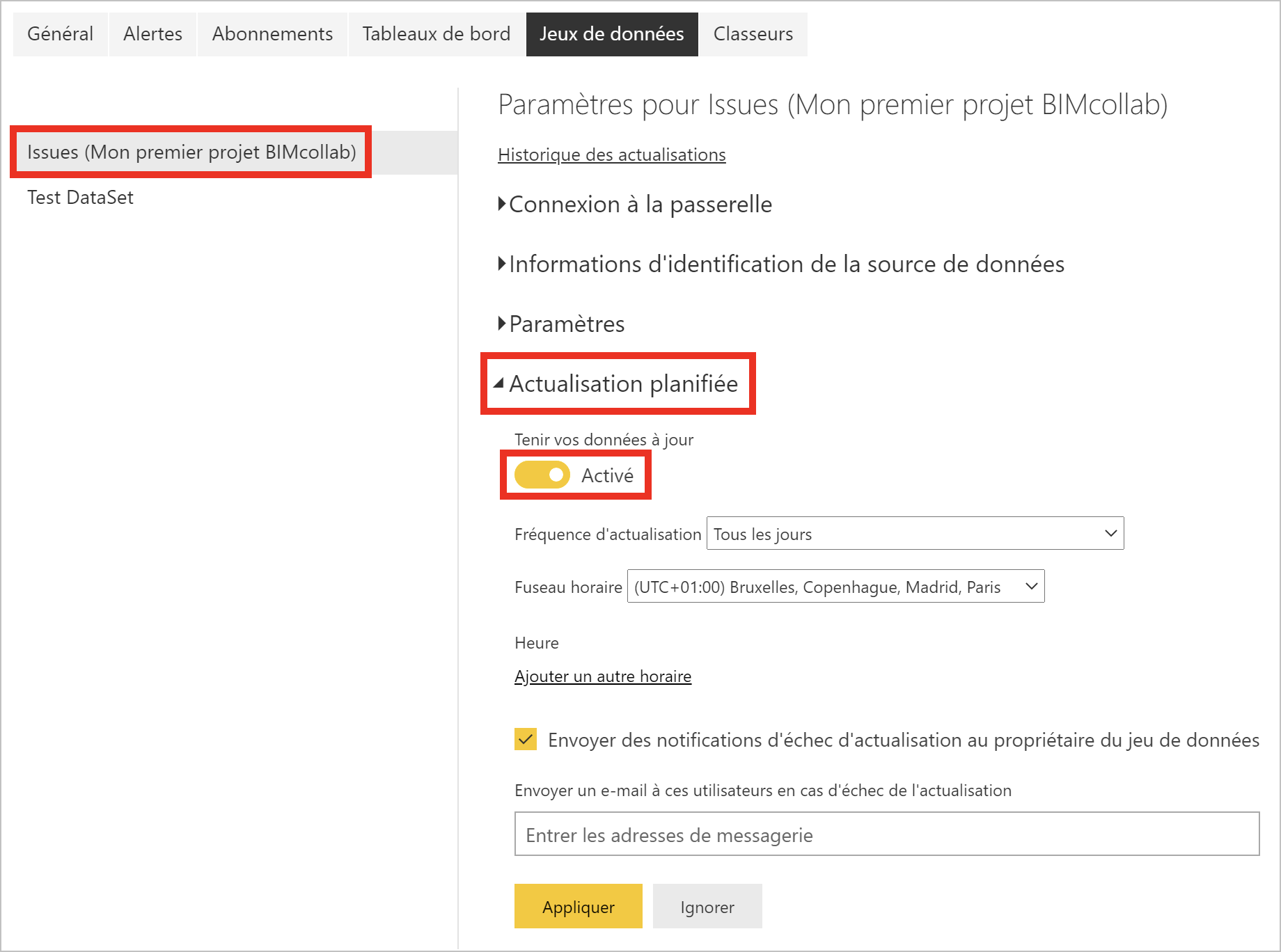
Task: Toggle the Activé refresh switch
Action: coord(542,475)
